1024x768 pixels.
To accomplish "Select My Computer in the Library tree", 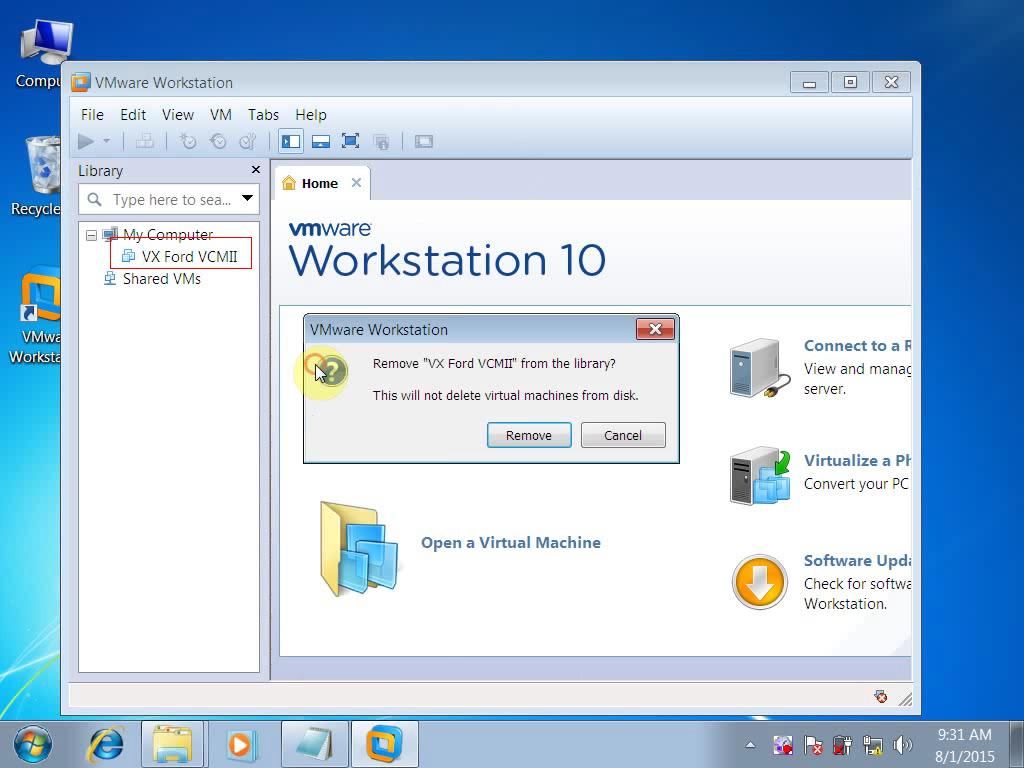I will coord(167,234).
